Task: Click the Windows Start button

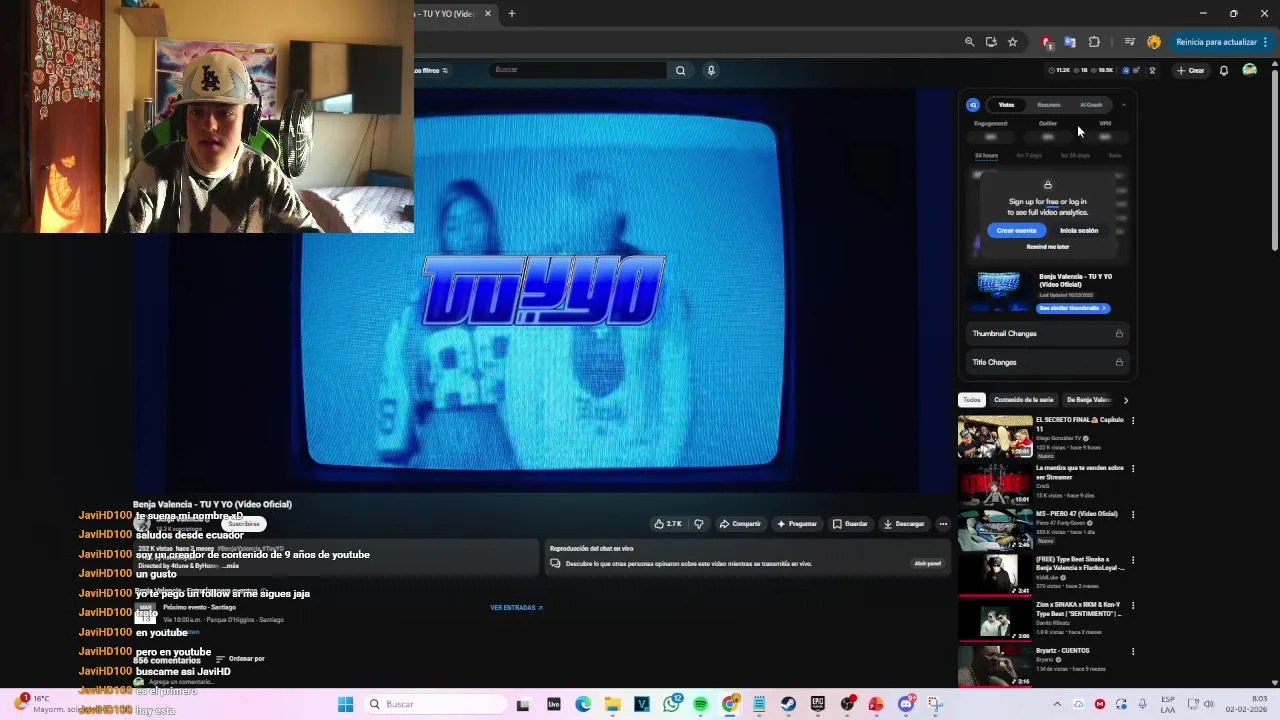Action: click(345, 704)
